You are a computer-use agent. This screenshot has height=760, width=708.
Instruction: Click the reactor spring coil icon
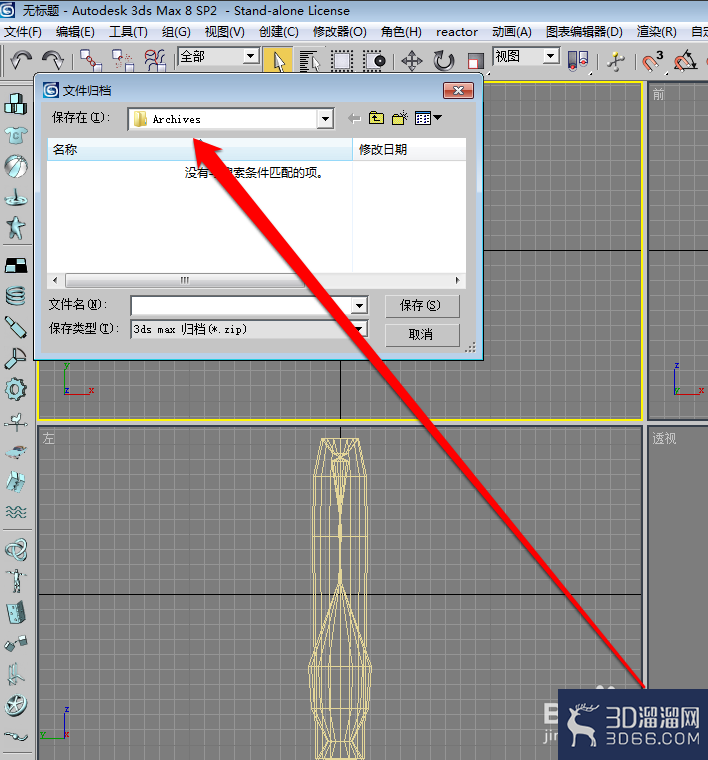coord(16,296)
